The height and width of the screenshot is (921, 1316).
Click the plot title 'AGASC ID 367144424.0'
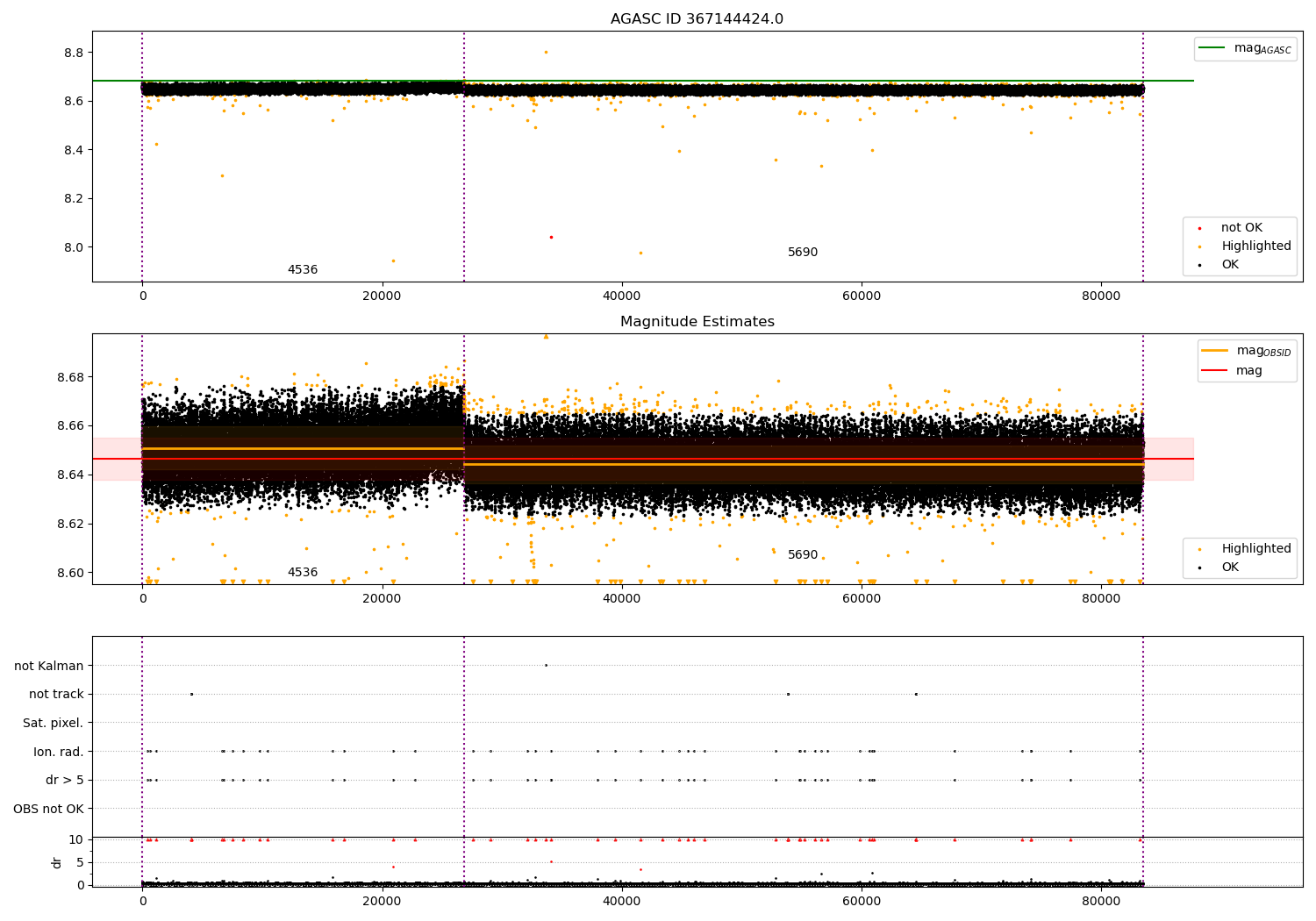697,19
